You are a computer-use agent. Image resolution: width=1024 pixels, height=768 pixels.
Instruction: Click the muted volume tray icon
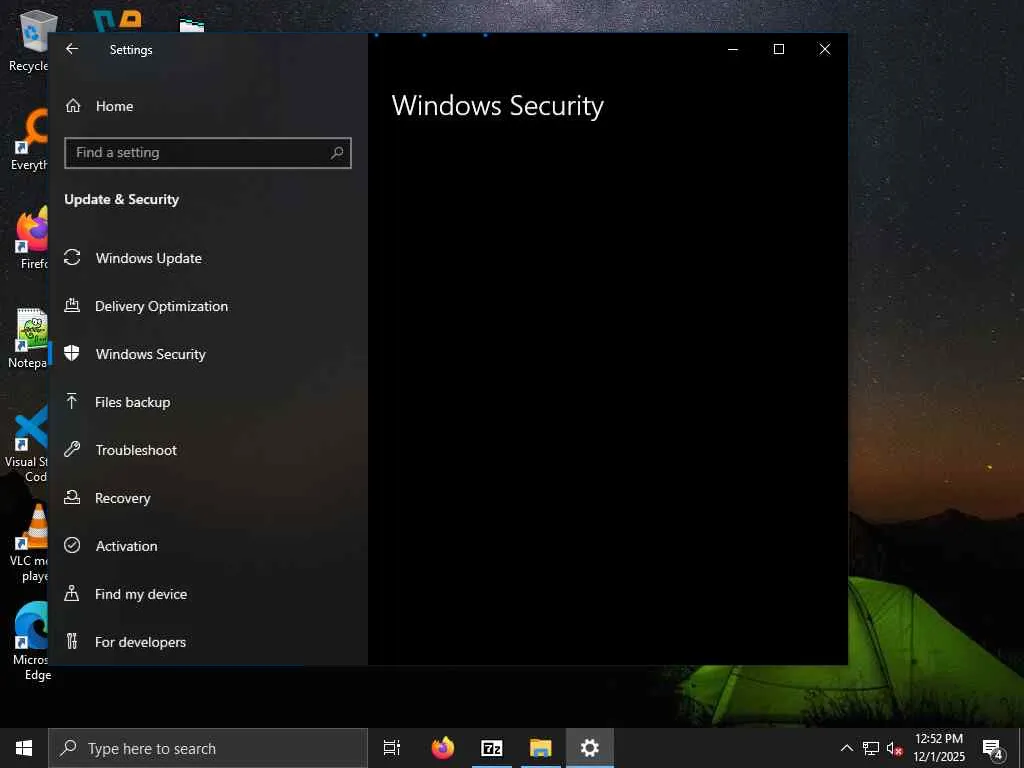pos(894,748)
